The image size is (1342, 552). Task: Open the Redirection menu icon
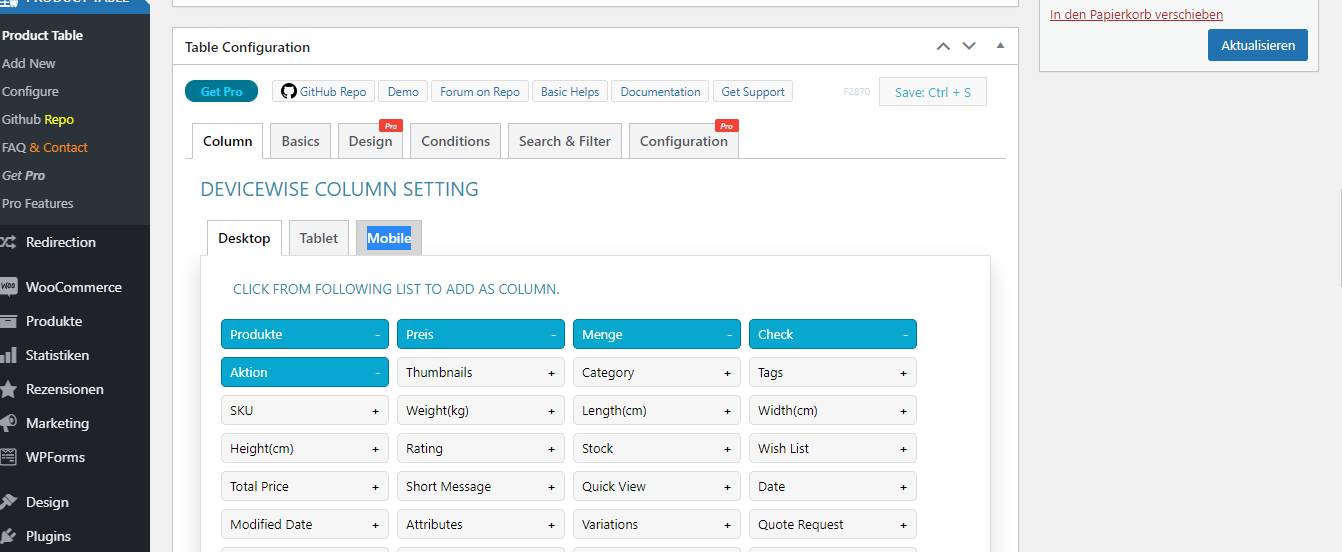[x=7, y=242]
